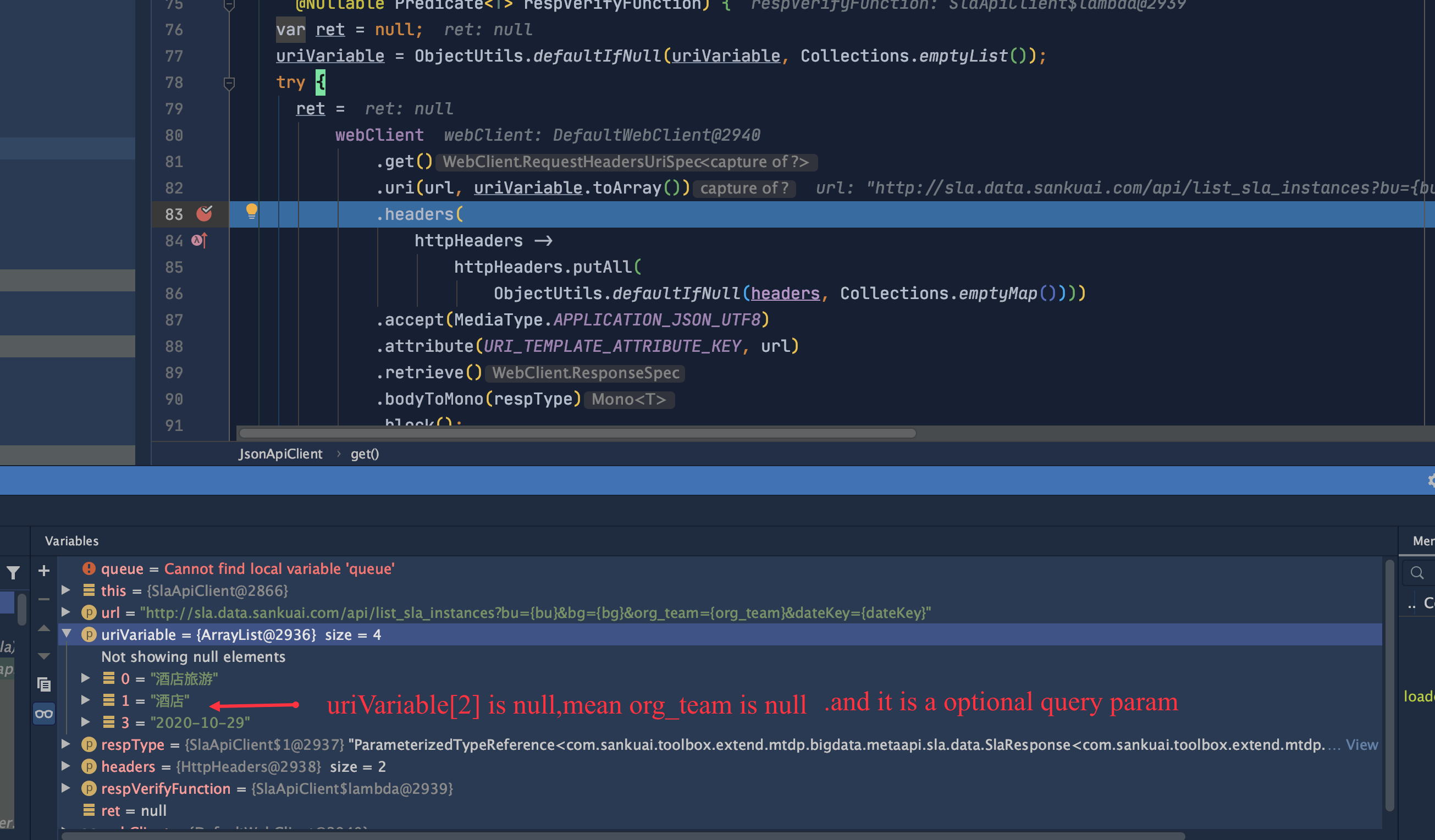Click the lambda breakpoint marker on line 84
Screen dimensions: 1435x840
tap(198, 240)
